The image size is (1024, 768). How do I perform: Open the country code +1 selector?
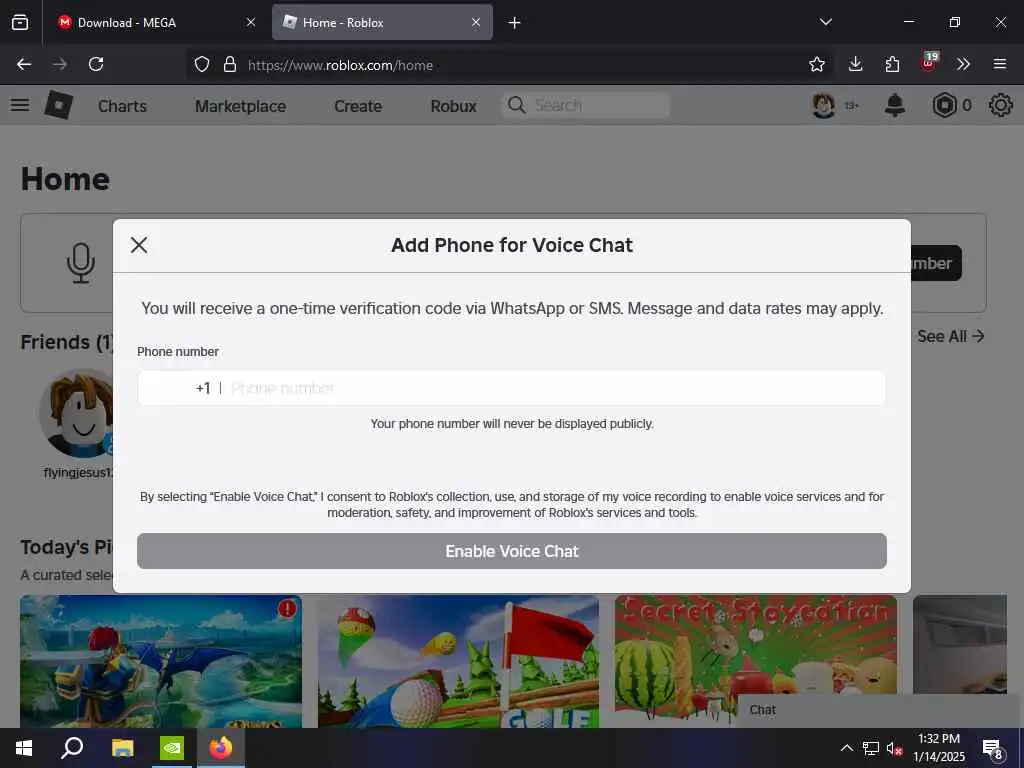(203, 389)
